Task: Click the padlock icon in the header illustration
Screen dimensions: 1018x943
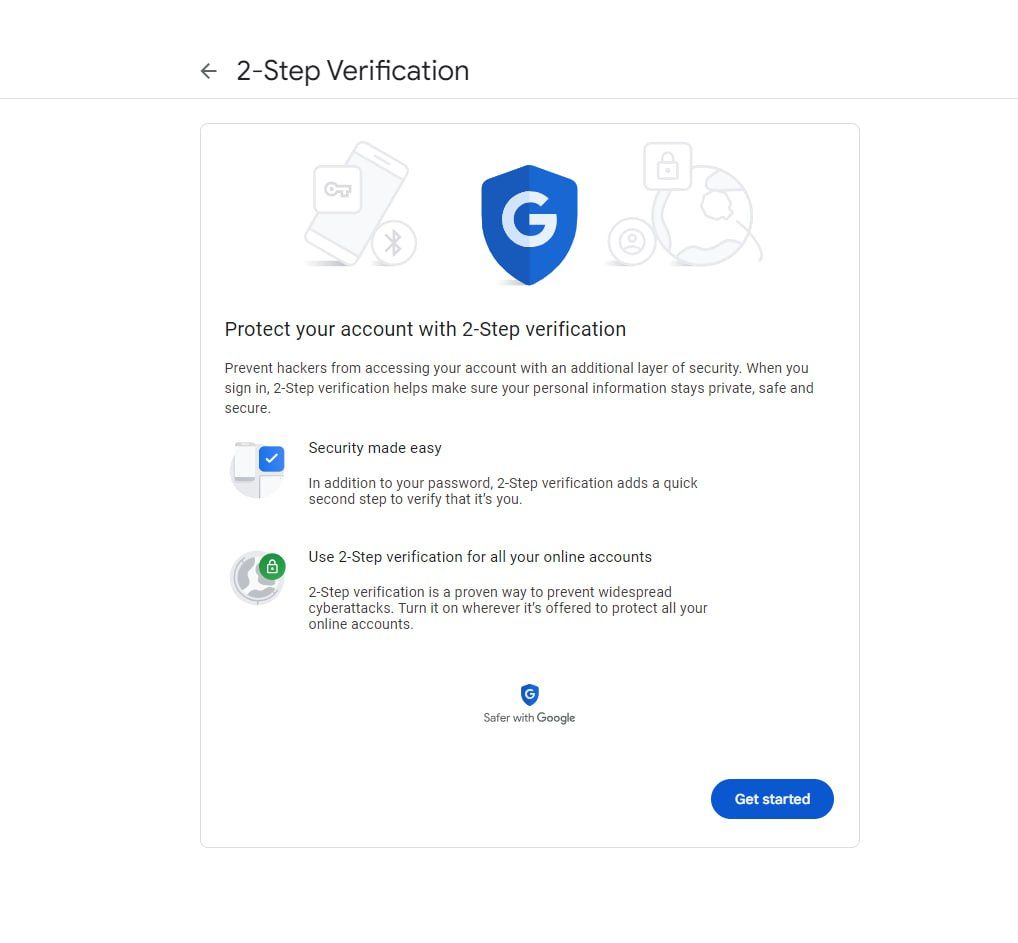Action: coord(667,166)
